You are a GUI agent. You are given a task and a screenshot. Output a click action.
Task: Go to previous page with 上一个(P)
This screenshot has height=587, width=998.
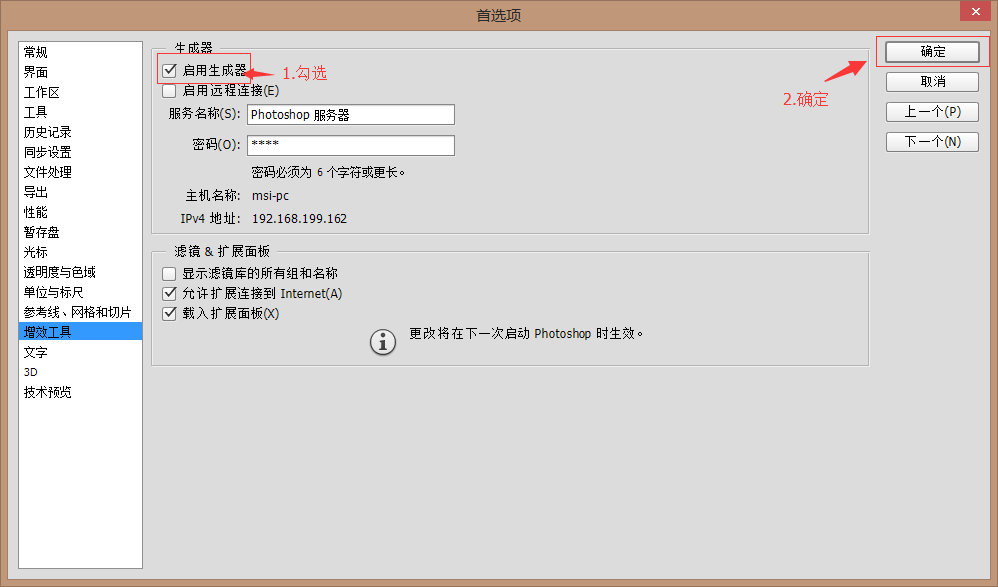pos(932,111)
